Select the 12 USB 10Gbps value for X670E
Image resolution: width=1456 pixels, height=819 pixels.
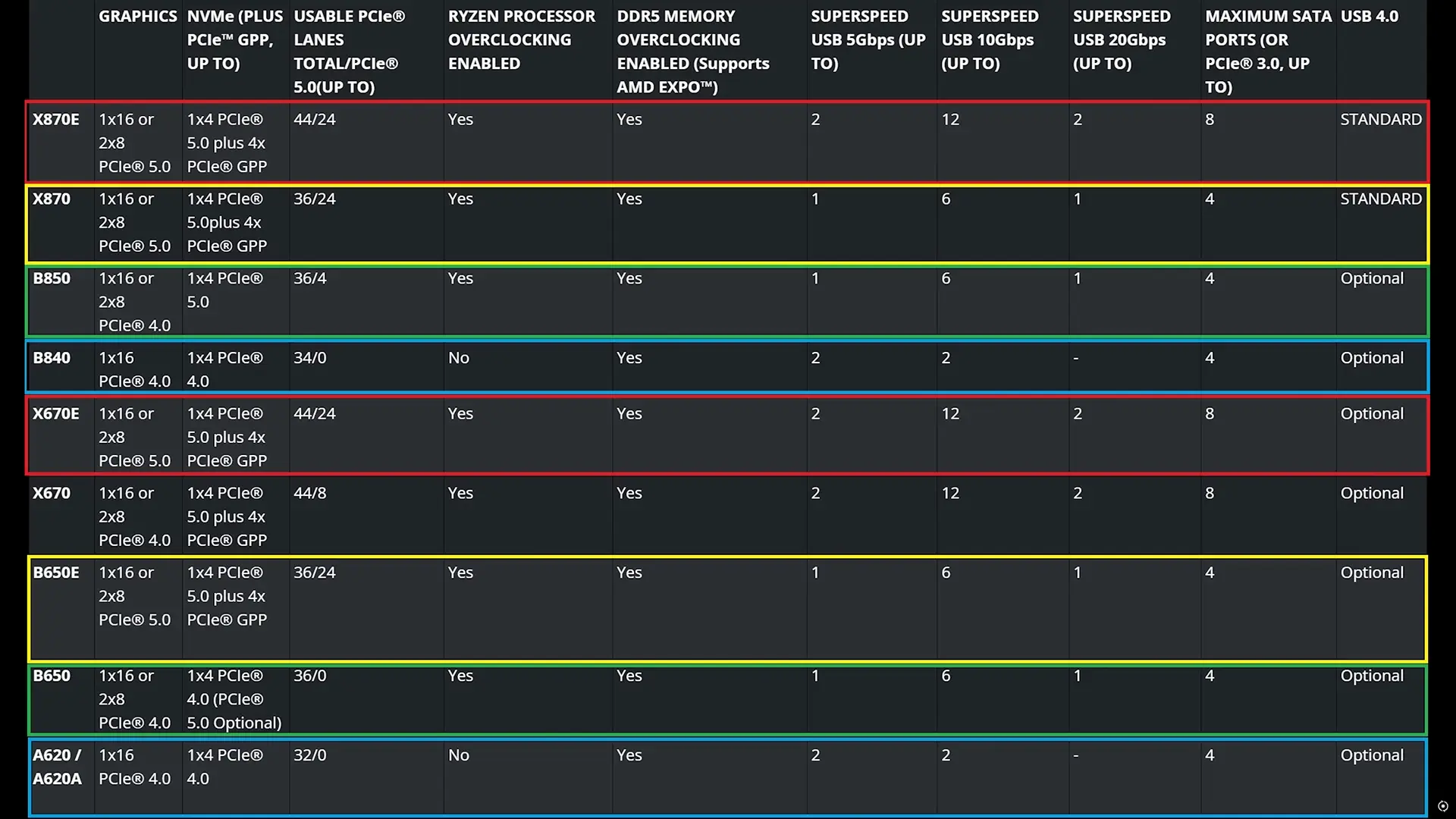950,413
